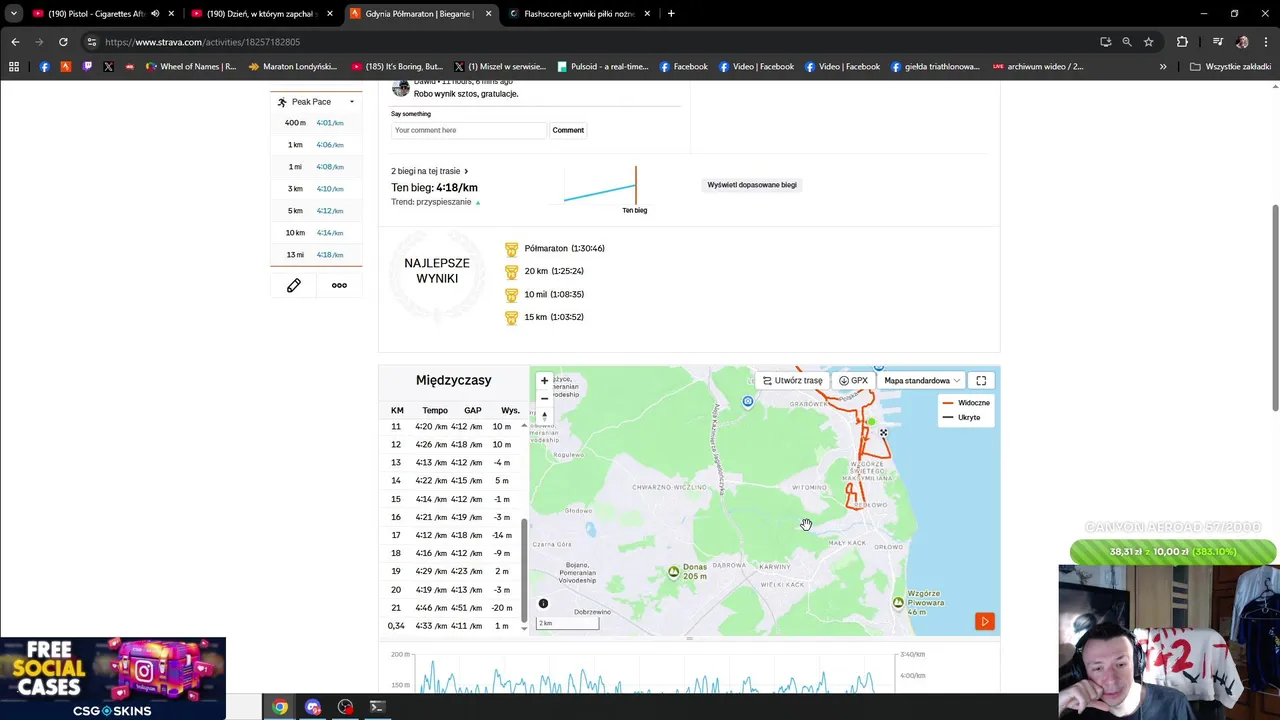Viewport: 1280px width, 720px height.
Task: Click split row for KM 11
Action: click(451, 426)
